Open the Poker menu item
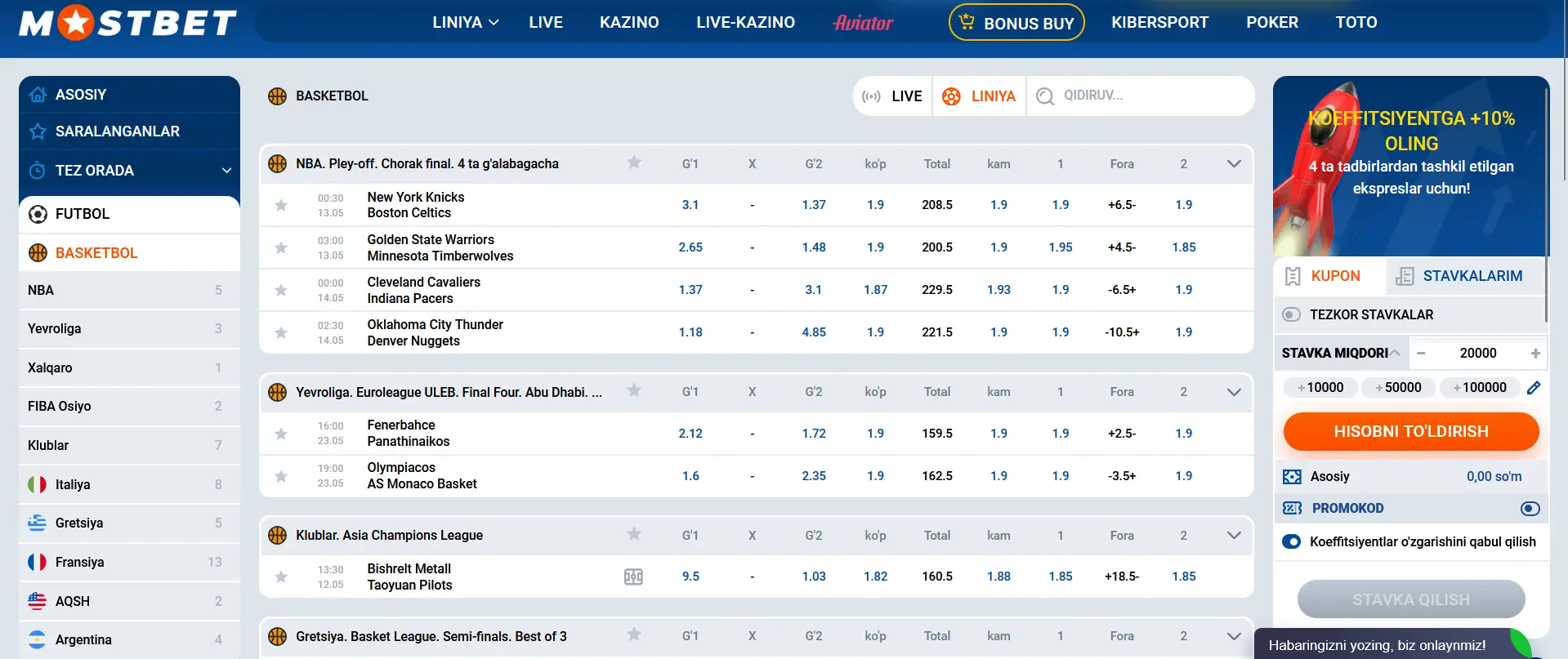1568x659 pixels. pos(1272,23)
